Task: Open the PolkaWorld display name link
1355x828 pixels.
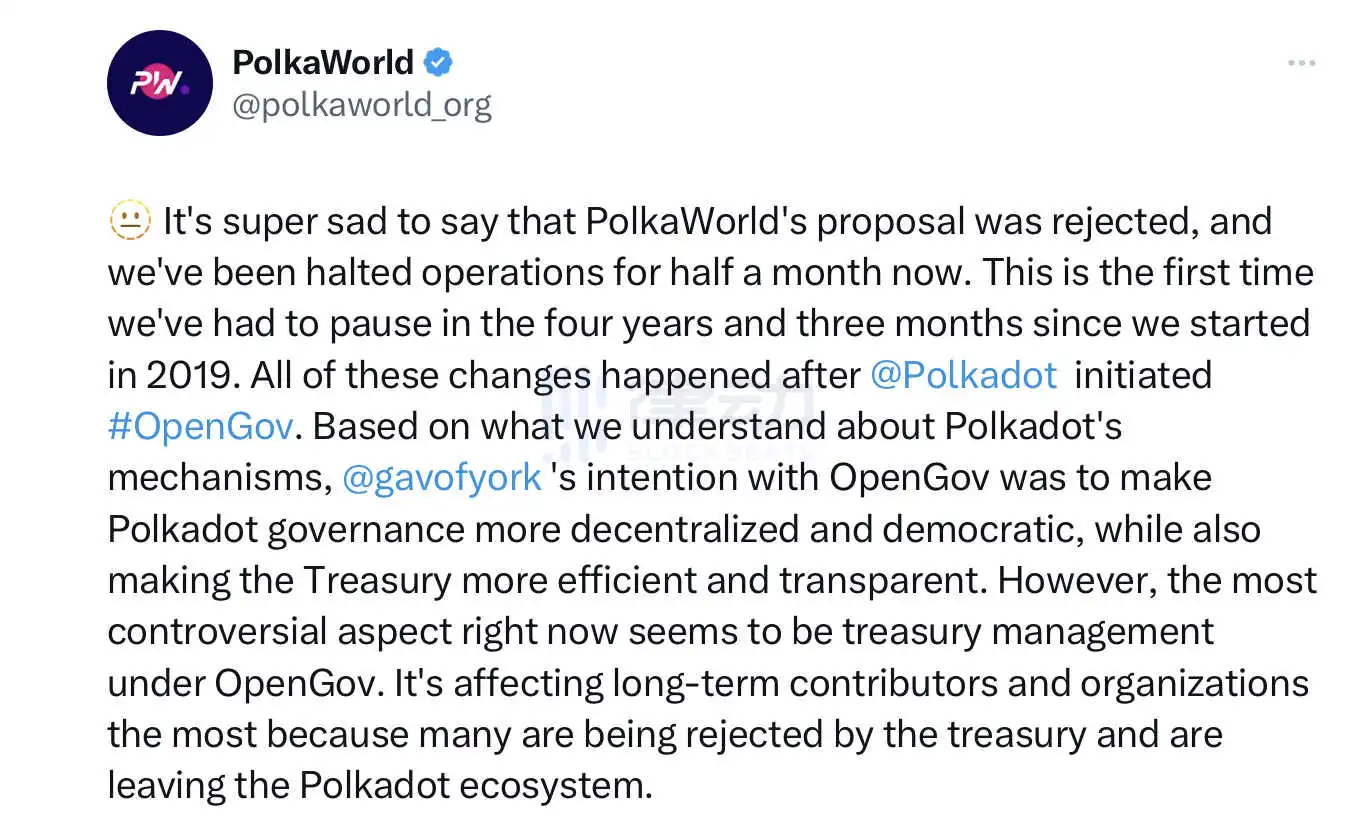Action: coord(322,62)
